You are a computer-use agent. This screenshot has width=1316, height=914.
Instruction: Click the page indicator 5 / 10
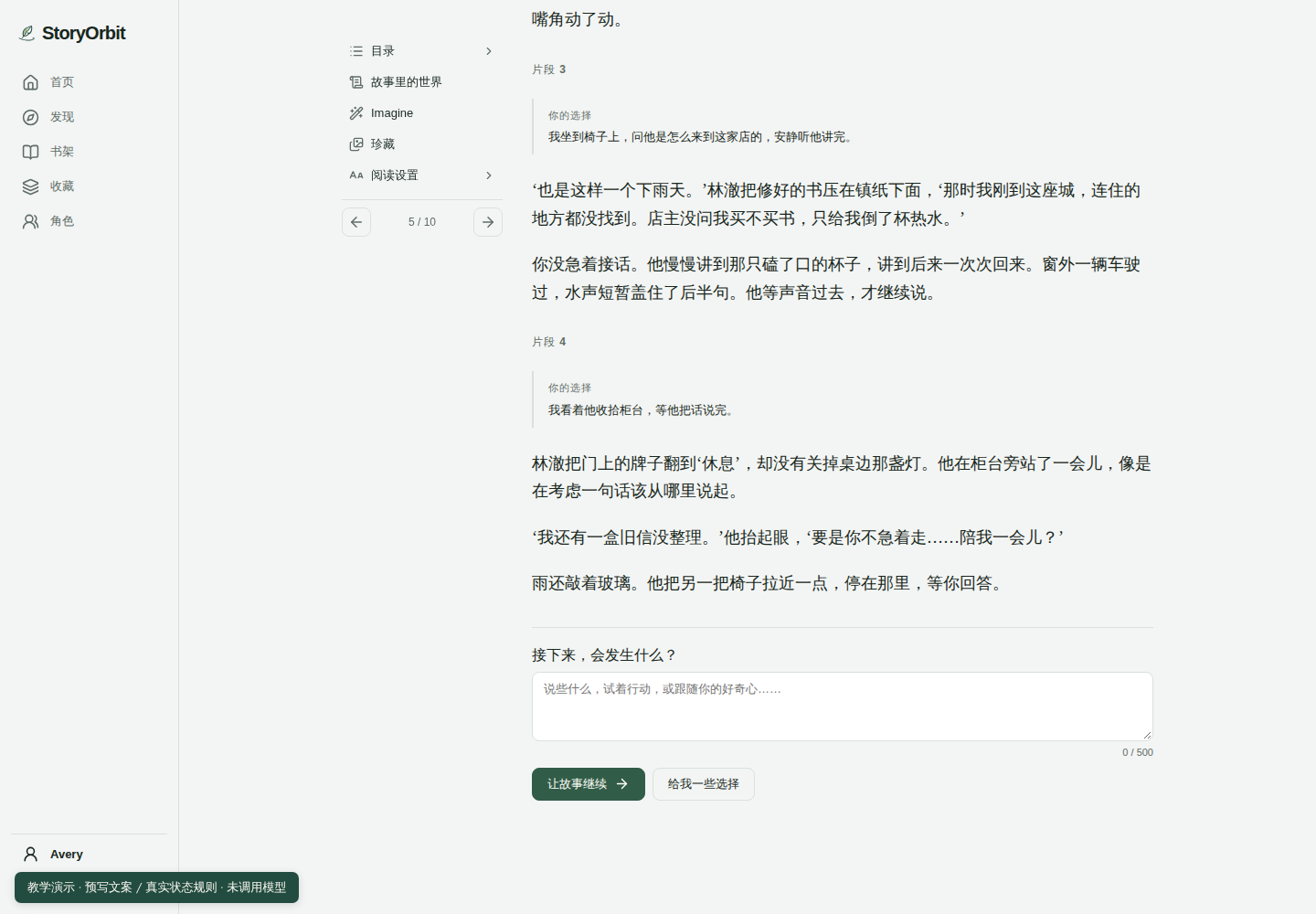[x=422, y=222]
